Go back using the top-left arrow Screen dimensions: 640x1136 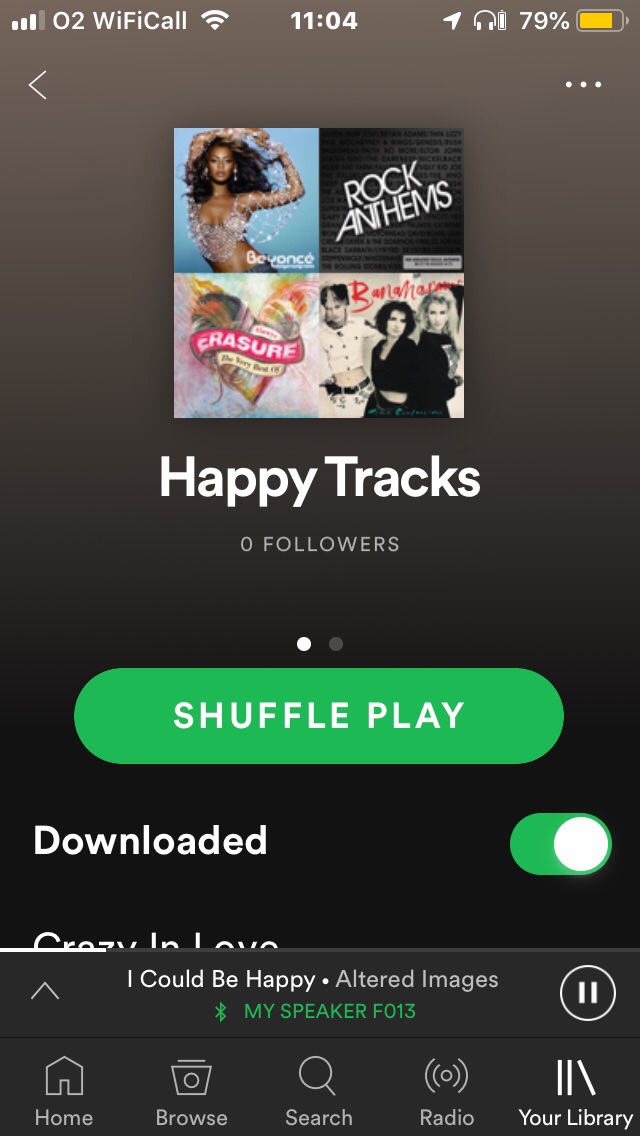pyautogui.click(x=38, y=85)
